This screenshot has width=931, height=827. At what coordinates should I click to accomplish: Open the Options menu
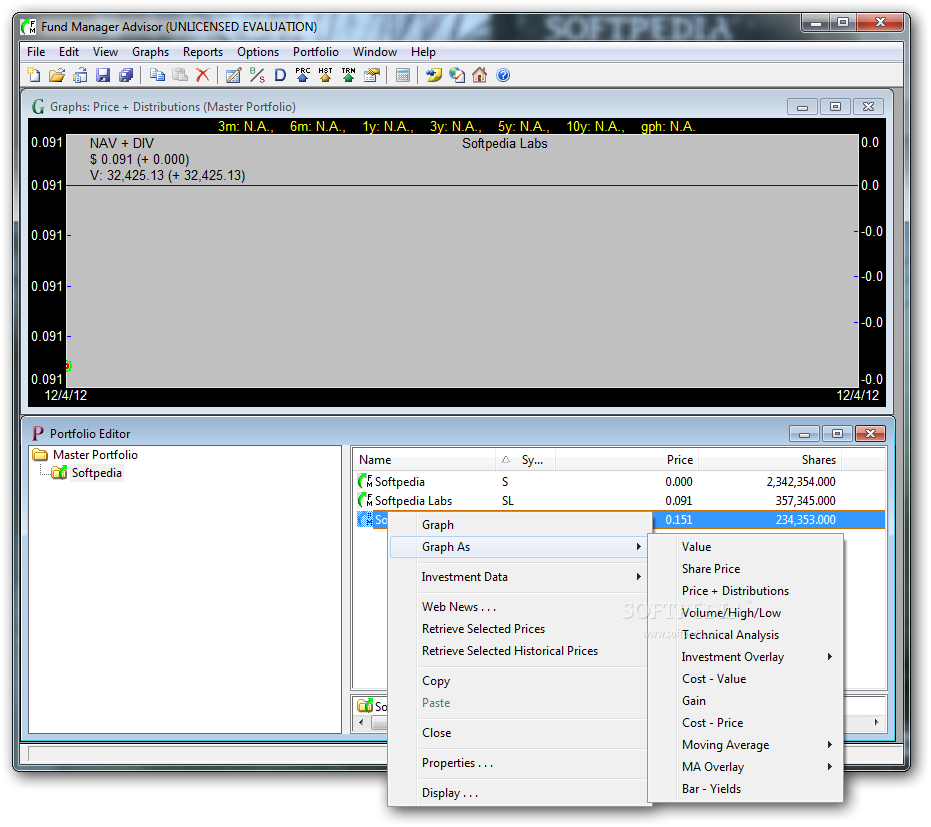pos(258,52)
